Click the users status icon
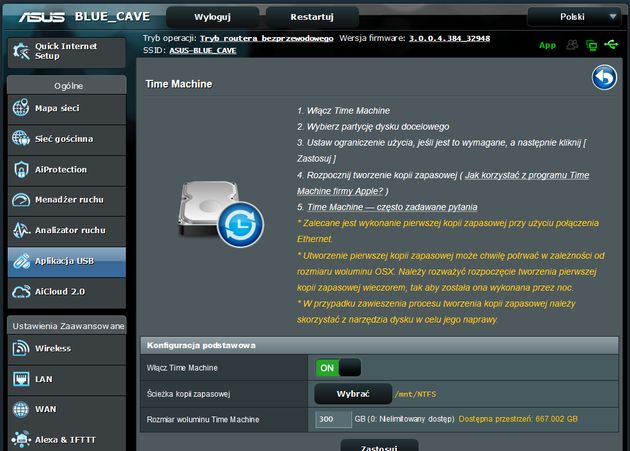Screen dimensions: 630x451 point(572,45)
